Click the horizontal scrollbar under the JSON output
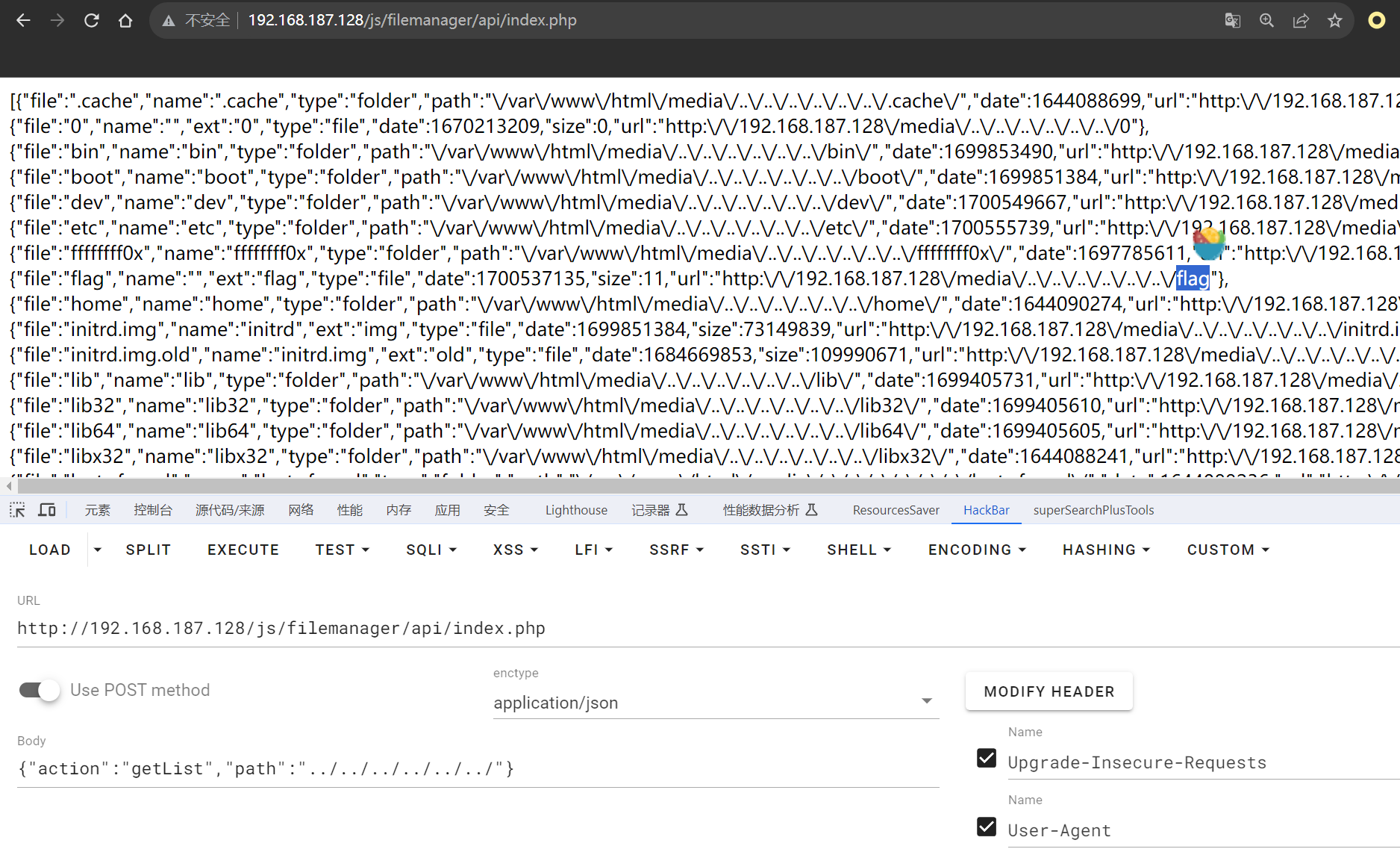 (x=709, y=486)
